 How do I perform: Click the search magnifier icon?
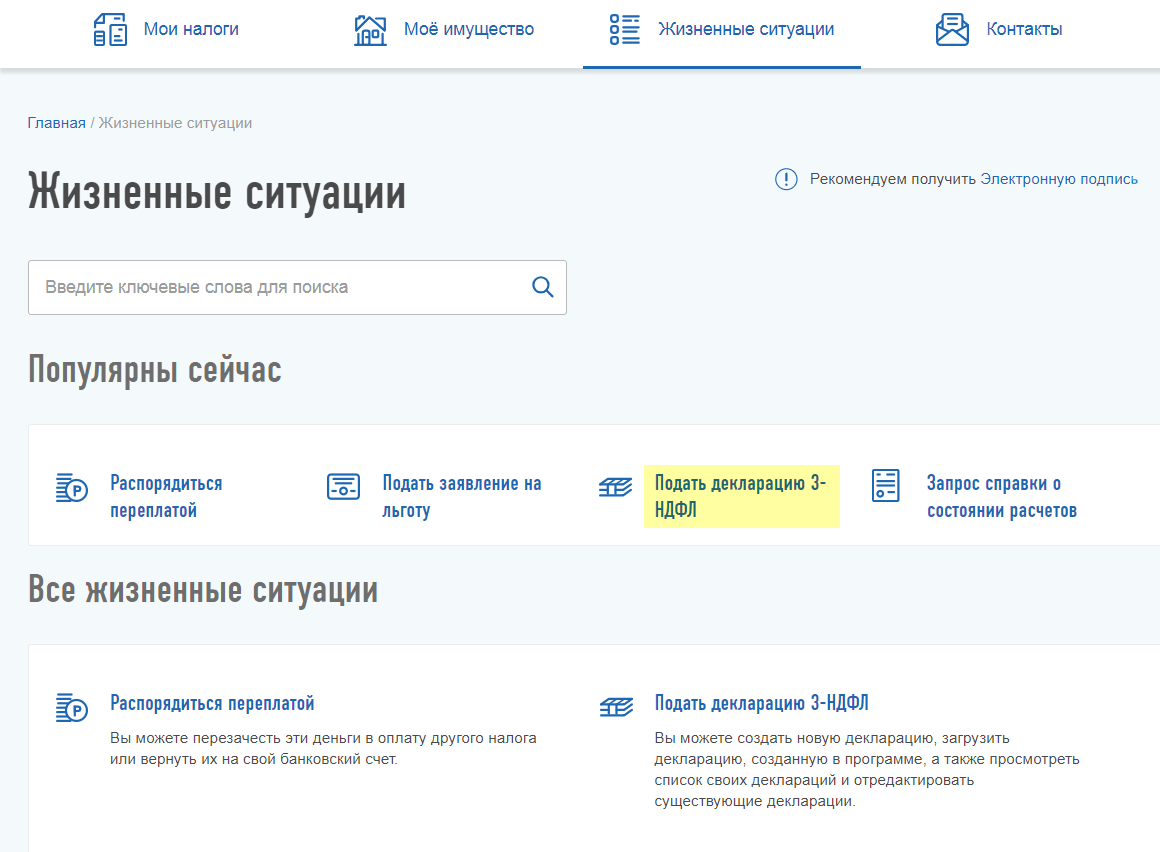click(542, 287)
